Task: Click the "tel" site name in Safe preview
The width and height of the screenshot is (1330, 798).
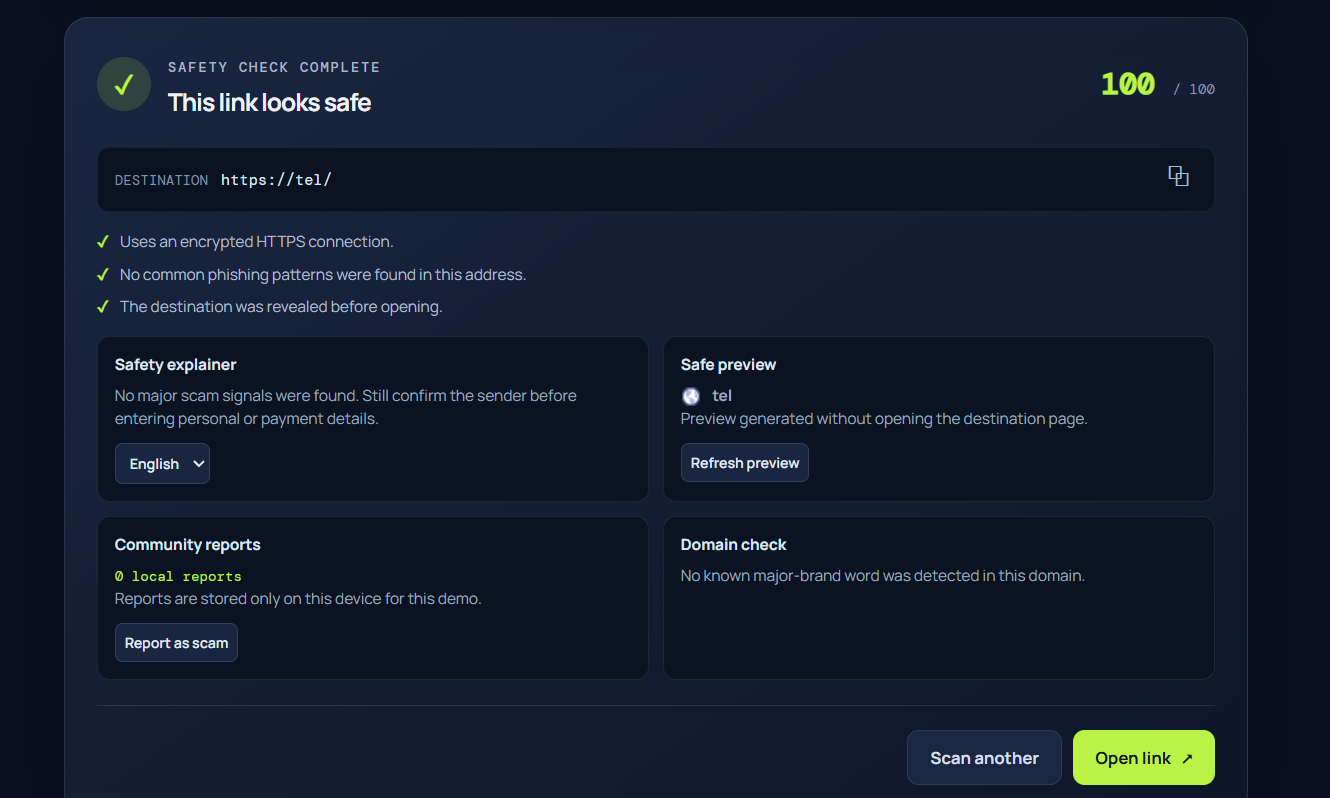Action: tap(722, 396)
